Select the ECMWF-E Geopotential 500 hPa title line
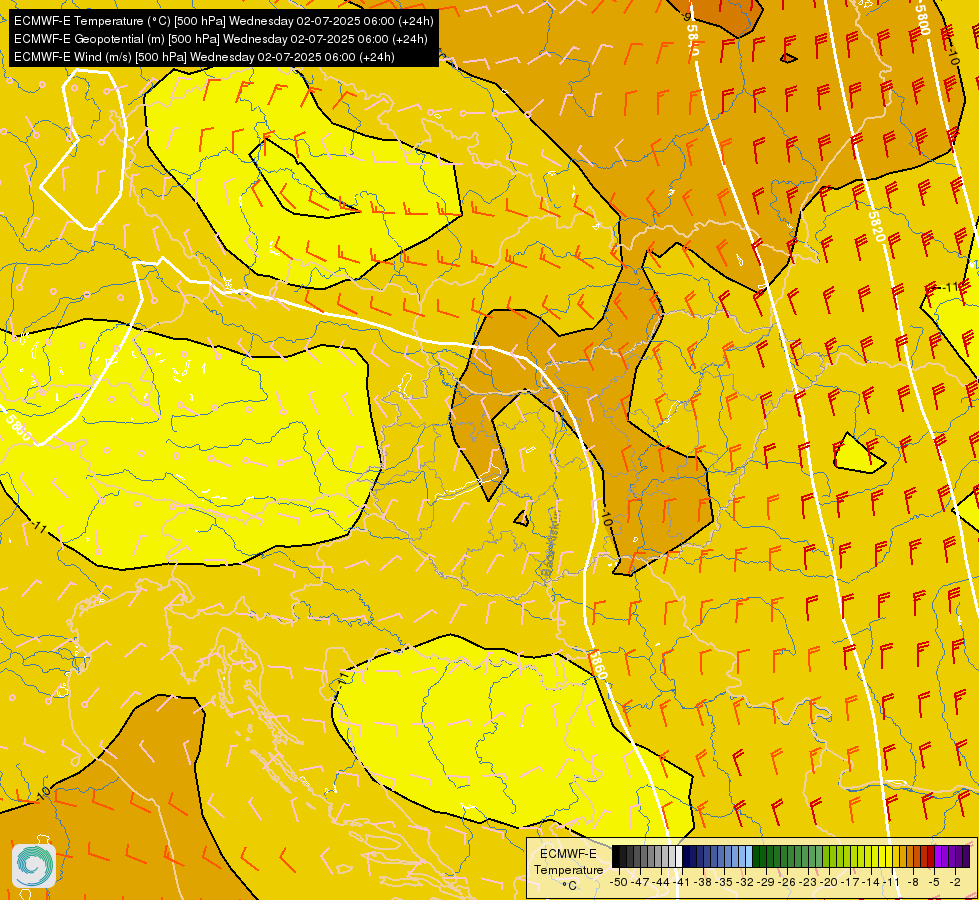 click(x=220, y=39)
